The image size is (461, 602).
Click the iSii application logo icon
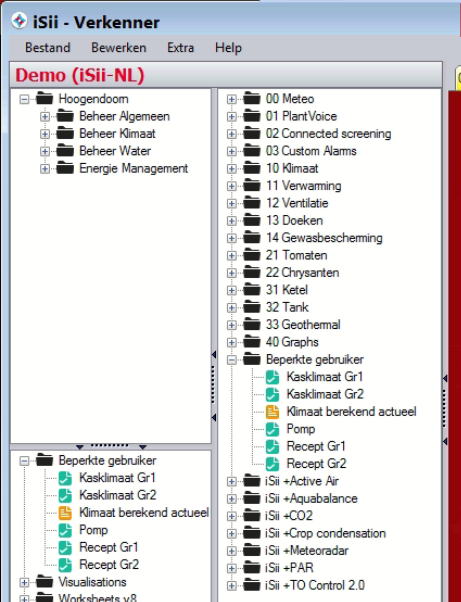pyautogui.click(x=19, y=21)
